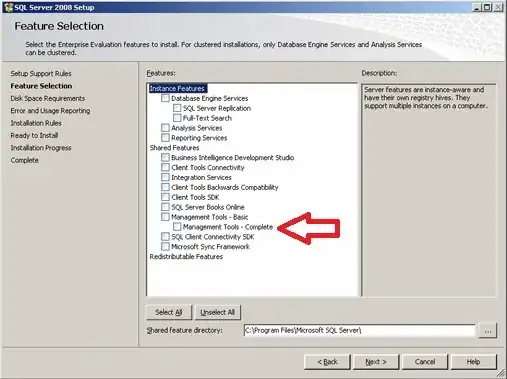507x379 pixels.
Task: Click the Setup Support Rules step
Action: pyautogui.click(x=41, y=74)
